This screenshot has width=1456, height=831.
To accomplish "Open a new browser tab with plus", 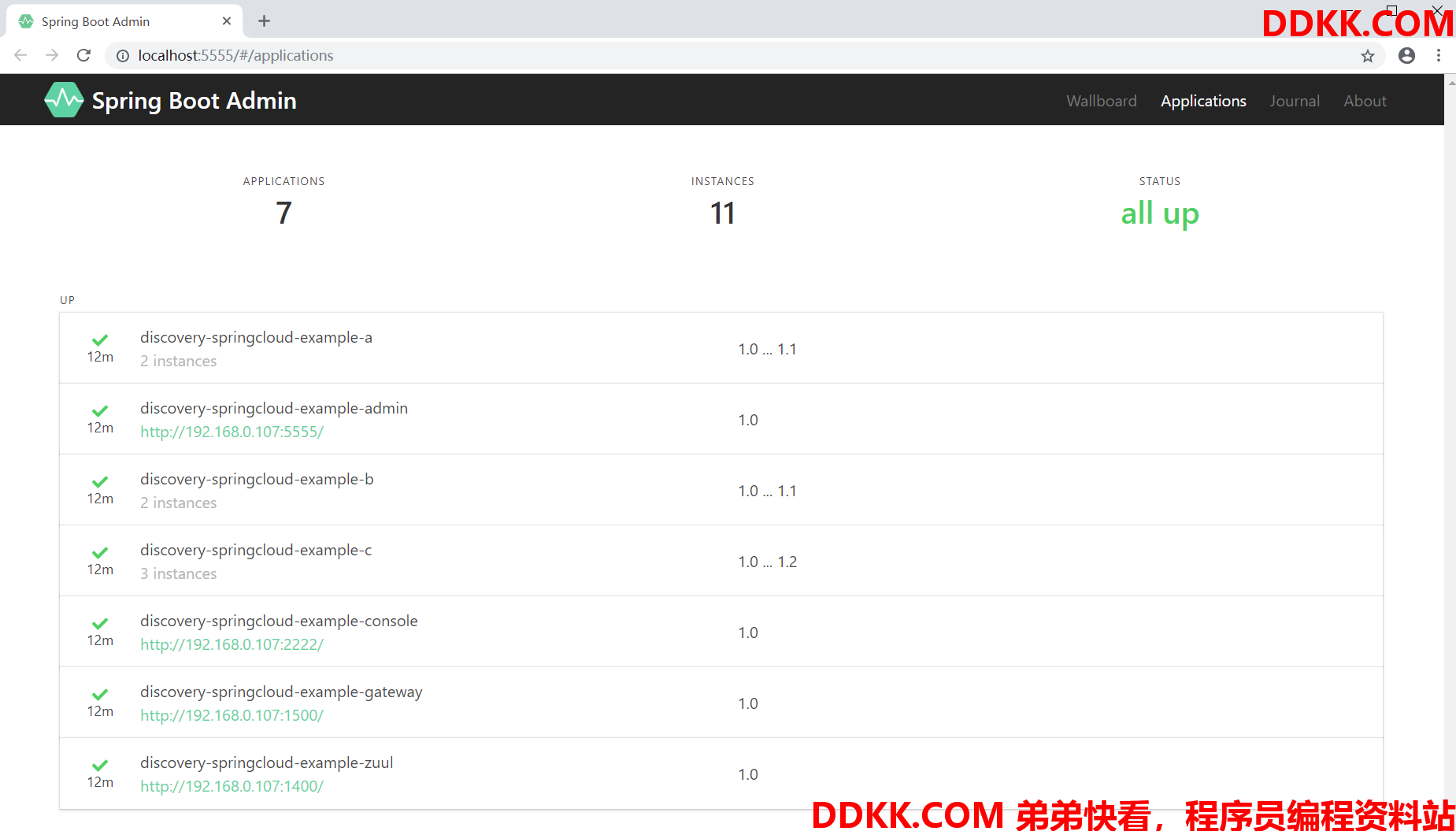I will 265,21.
